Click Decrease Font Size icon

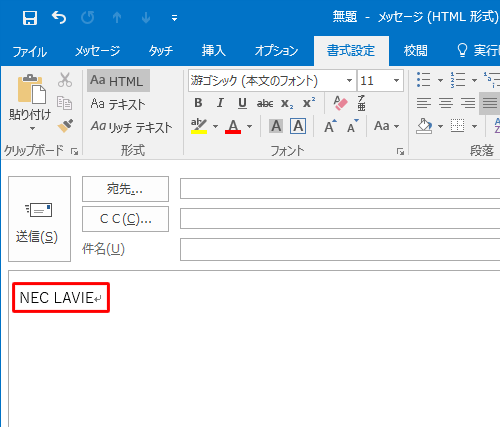353,126
